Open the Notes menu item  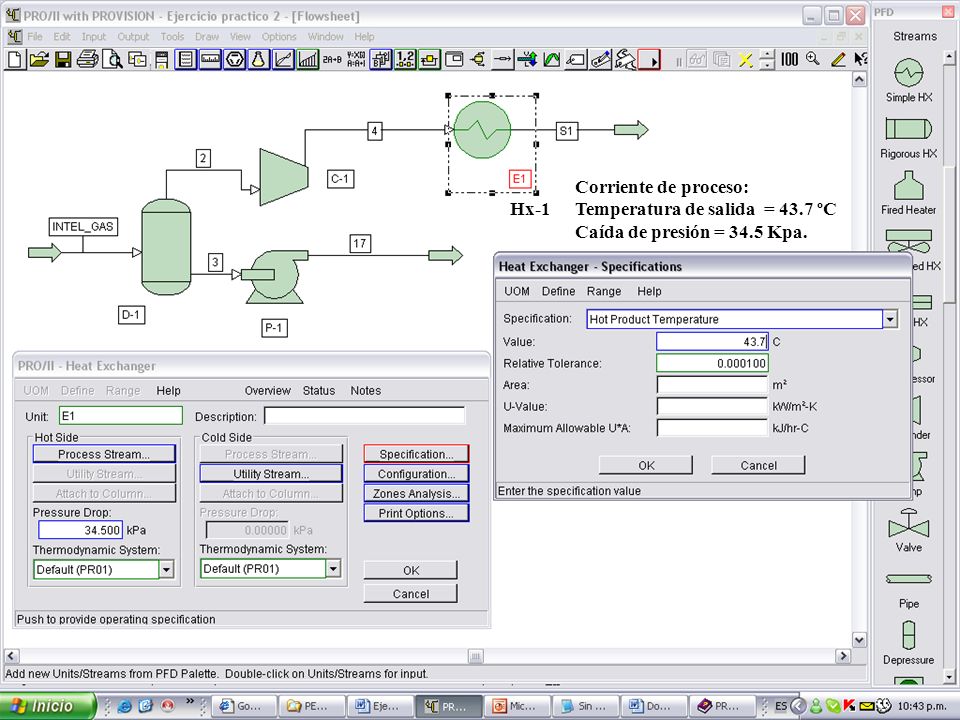pos(366,391)
